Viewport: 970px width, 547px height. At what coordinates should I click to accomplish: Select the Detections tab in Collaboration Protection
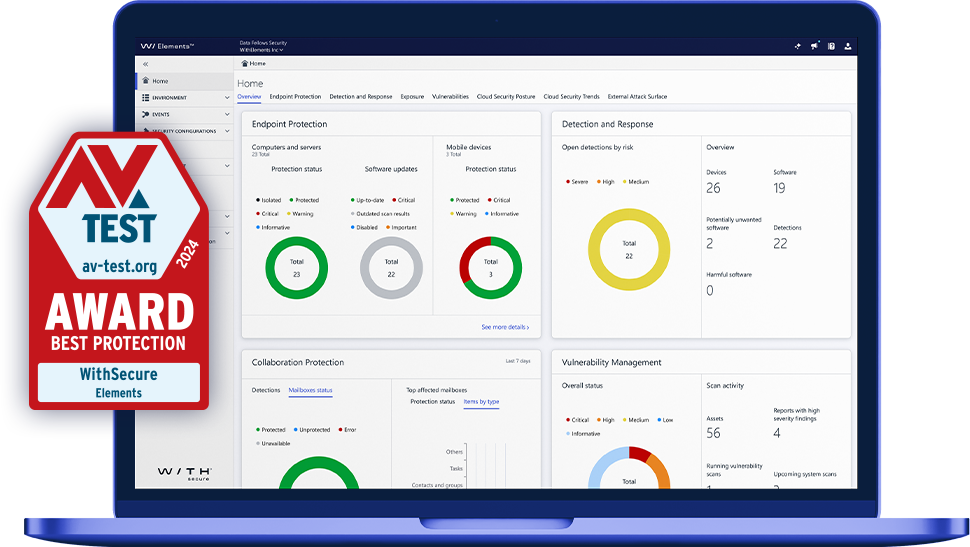click(266, 390)
